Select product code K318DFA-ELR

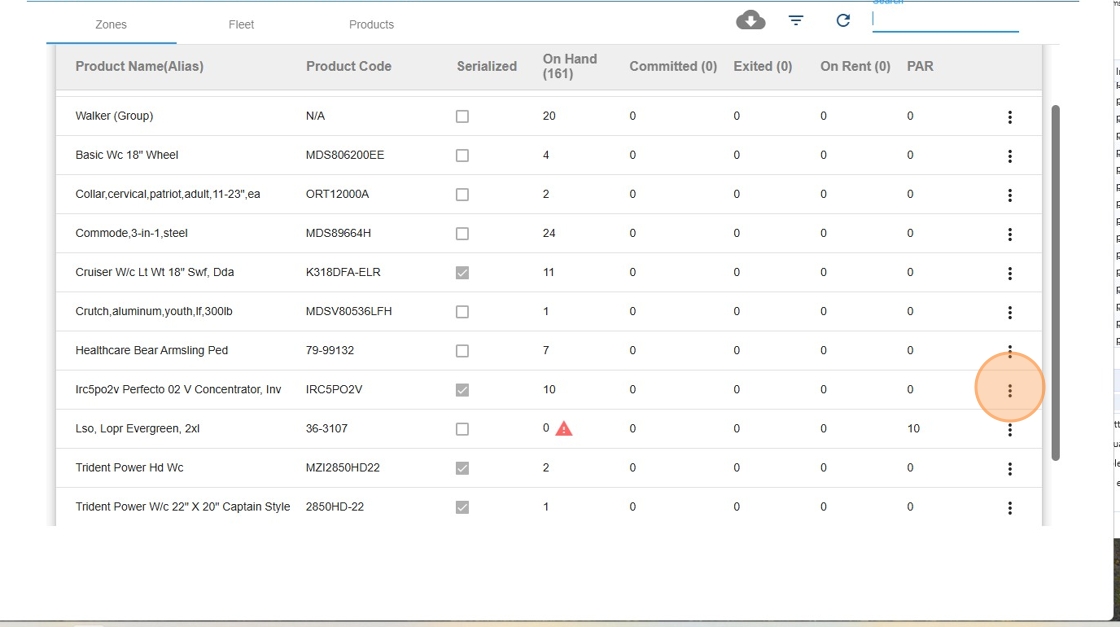point(343,272)
